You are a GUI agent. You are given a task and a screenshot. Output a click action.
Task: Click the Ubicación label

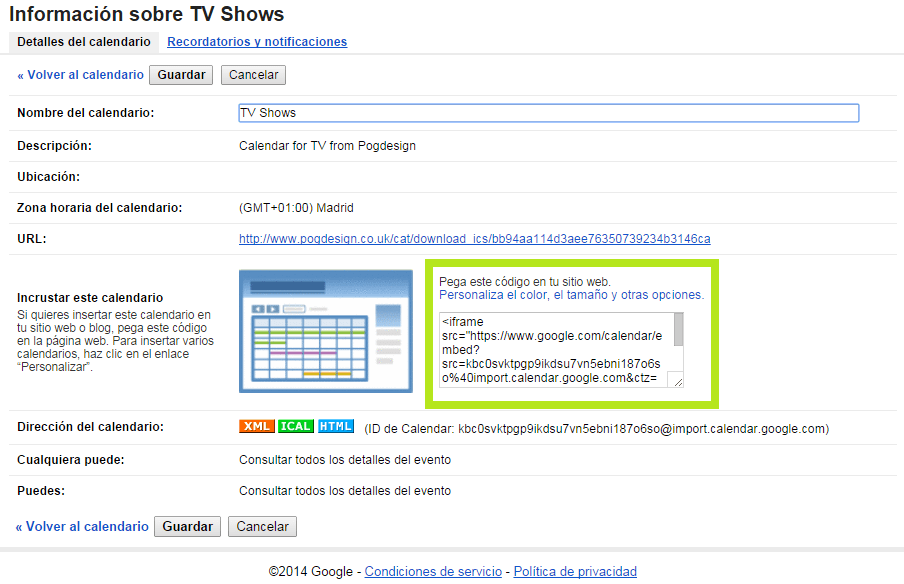coord(48,177)
